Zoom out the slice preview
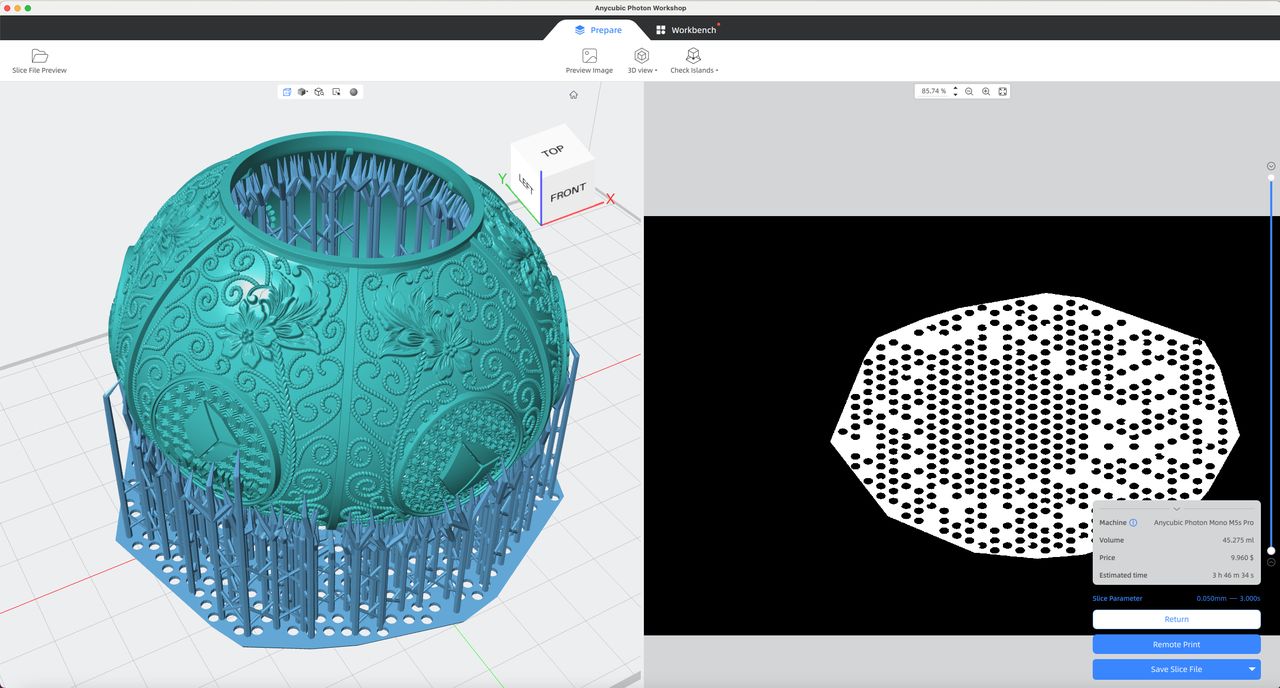 tap(969, 91)
